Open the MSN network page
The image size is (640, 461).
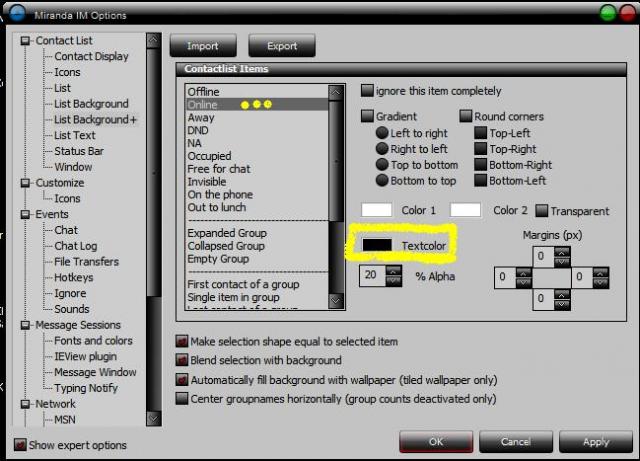(64, 419)
